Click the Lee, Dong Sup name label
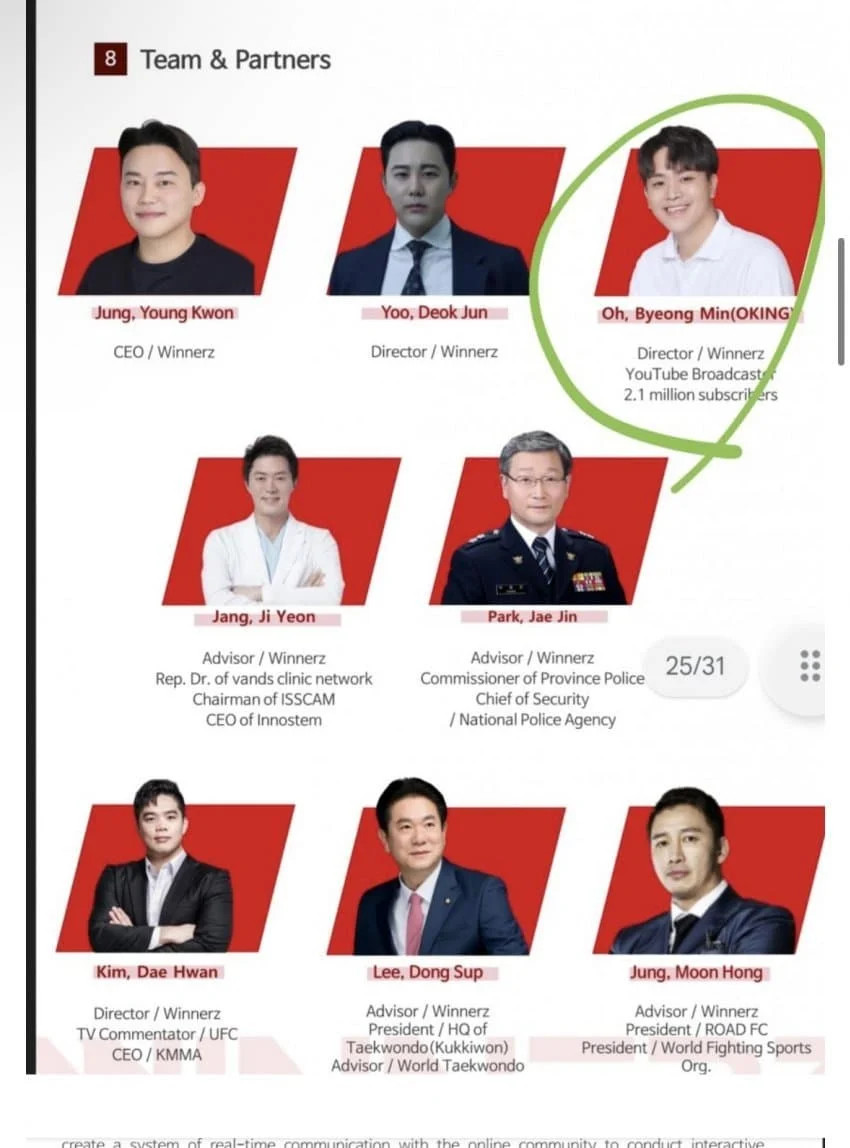 coord(428,972)
